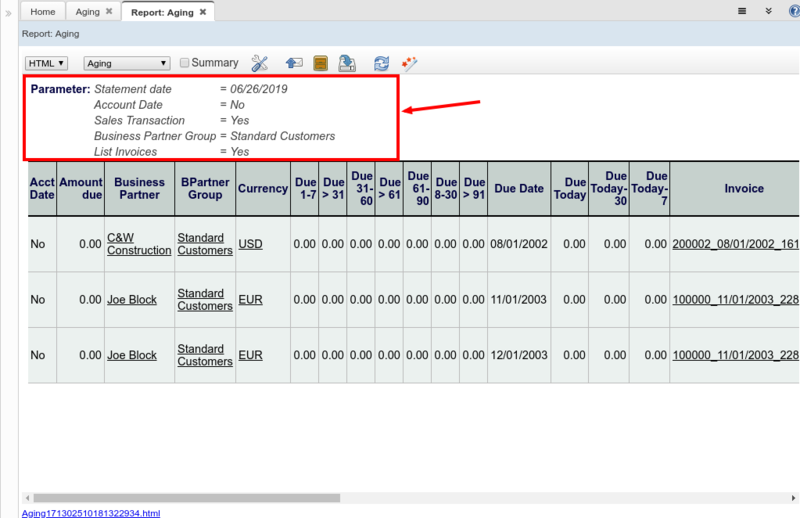Expand the left side panel arrow
Image resolution: width=800 pixels, height=518 pixels.
click(x=8, y=13)
